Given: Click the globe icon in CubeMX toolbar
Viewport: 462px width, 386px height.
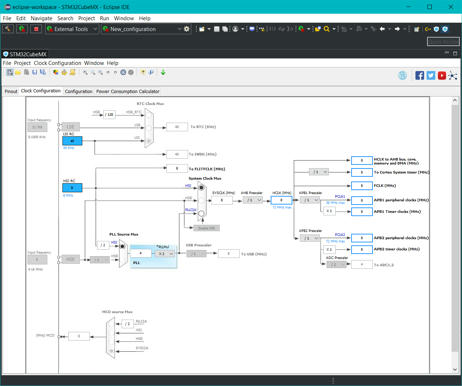Looking at the screenshot, I should tap(402, 75).
